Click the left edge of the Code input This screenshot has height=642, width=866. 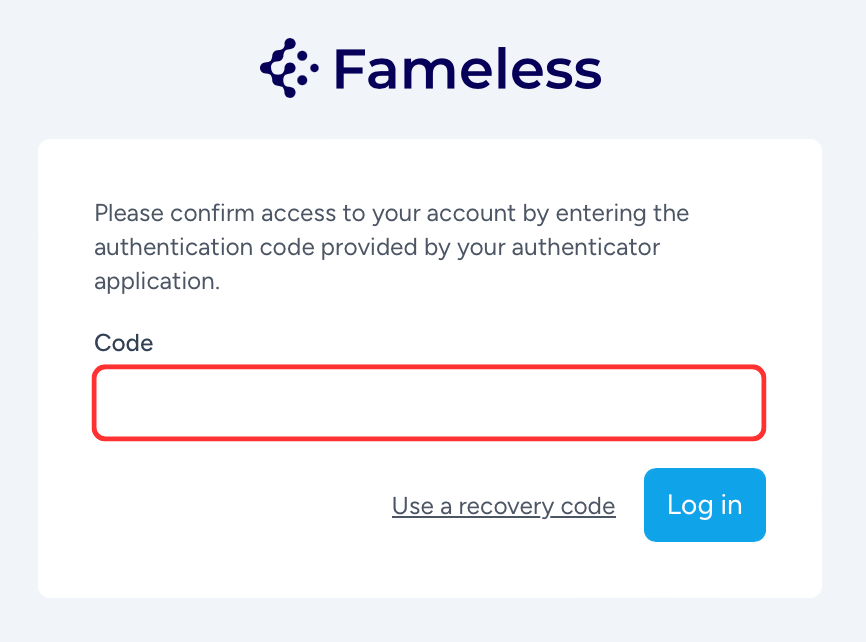(x=105, y=403)
